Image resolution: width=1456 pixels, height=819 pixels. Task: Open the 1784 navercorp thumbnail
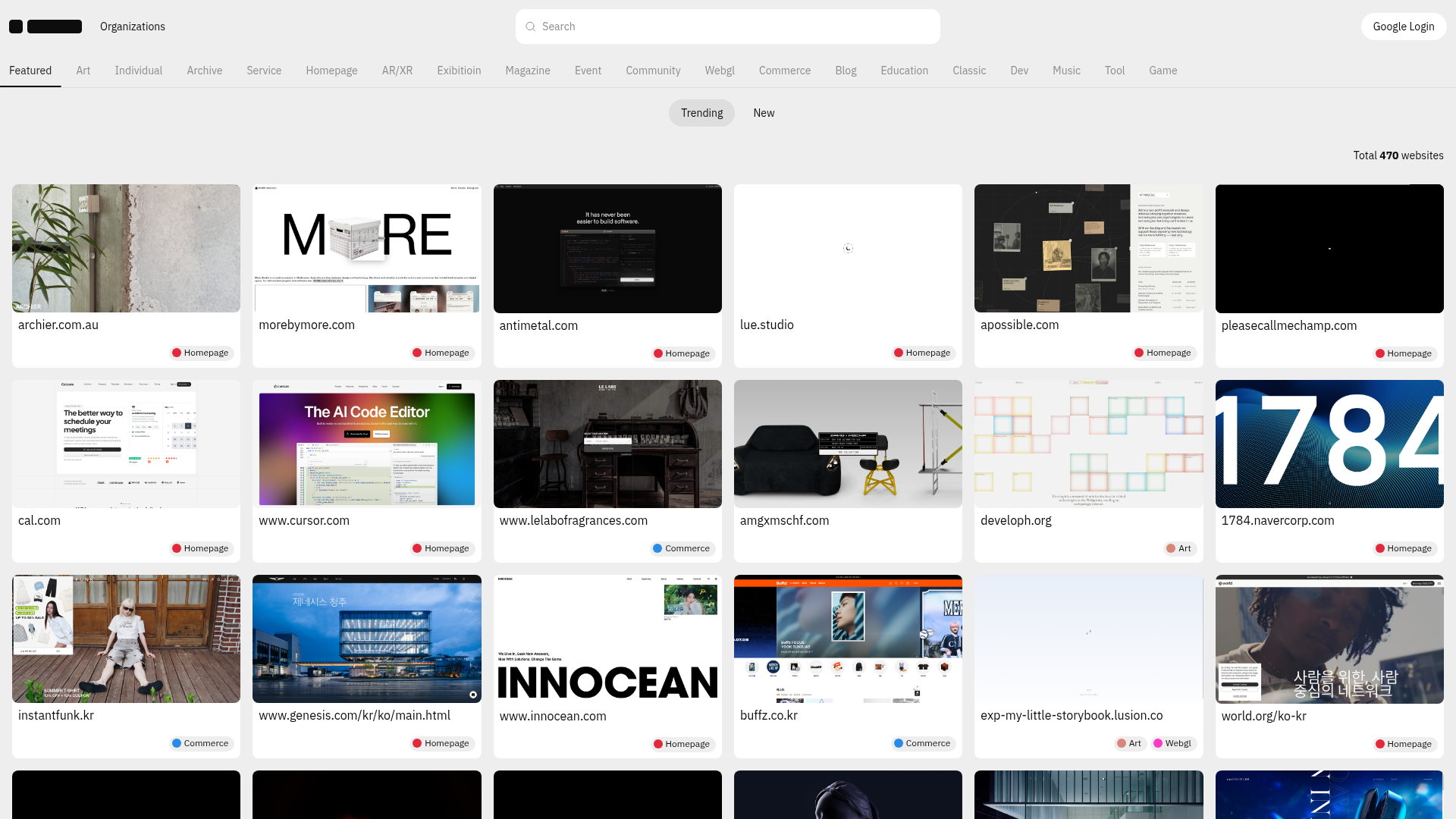click(1329, 444)
